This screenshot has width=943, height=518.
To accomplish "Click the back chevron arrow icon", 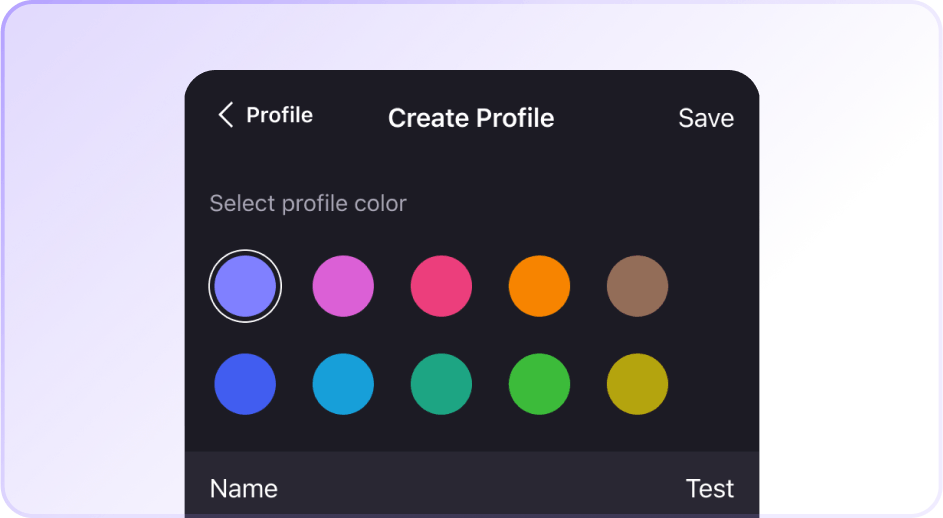I will pos(225,115).
